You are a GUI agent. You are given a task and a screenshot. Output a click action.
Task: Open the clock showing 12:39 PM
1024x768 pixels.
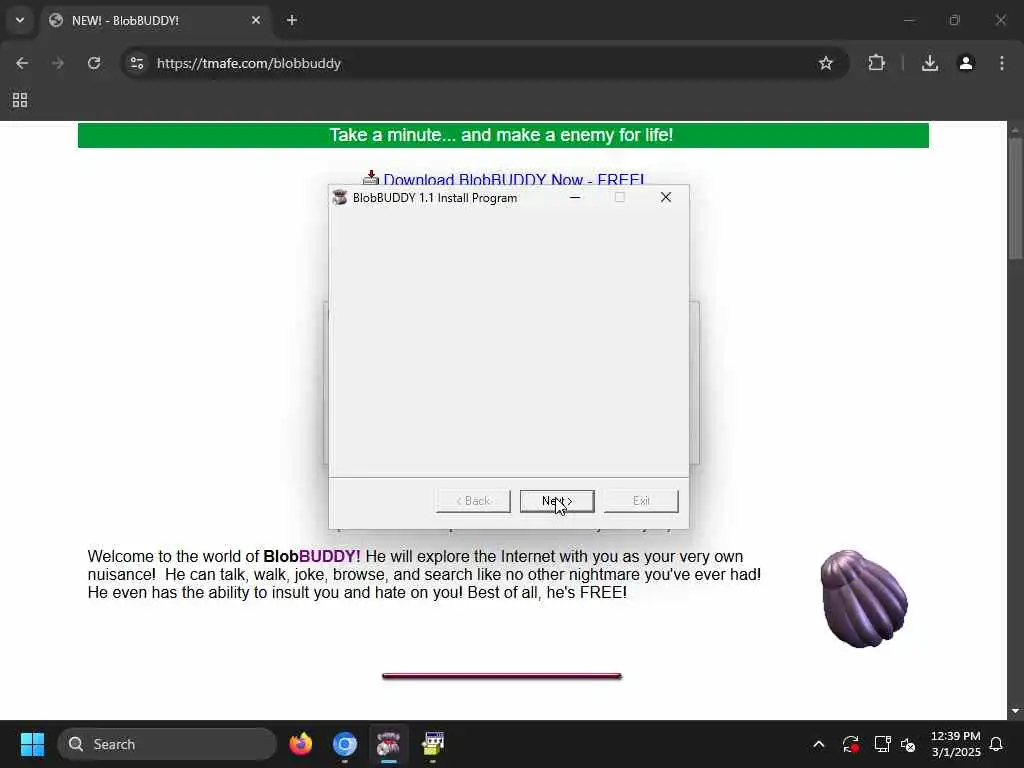point(955,744)
